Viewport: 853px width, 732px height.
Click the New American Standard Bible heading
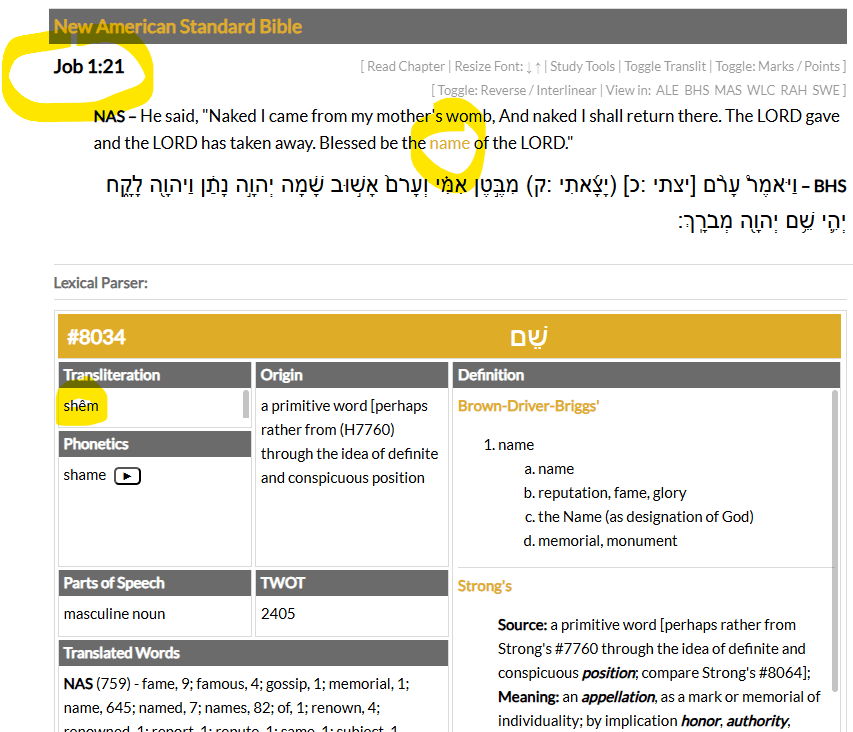(177, 27)
